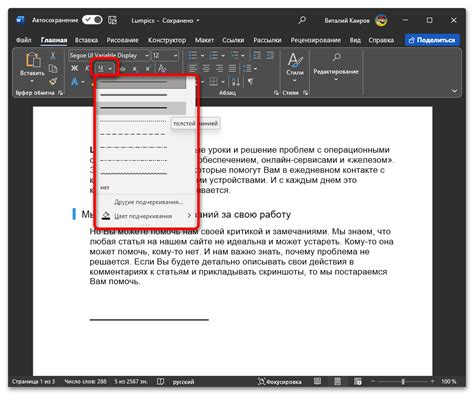Viewport: 474px width, 395px height.
Task: Click the 'Страница 1 из 3' indicator
Action: click(x=33, y=382)
